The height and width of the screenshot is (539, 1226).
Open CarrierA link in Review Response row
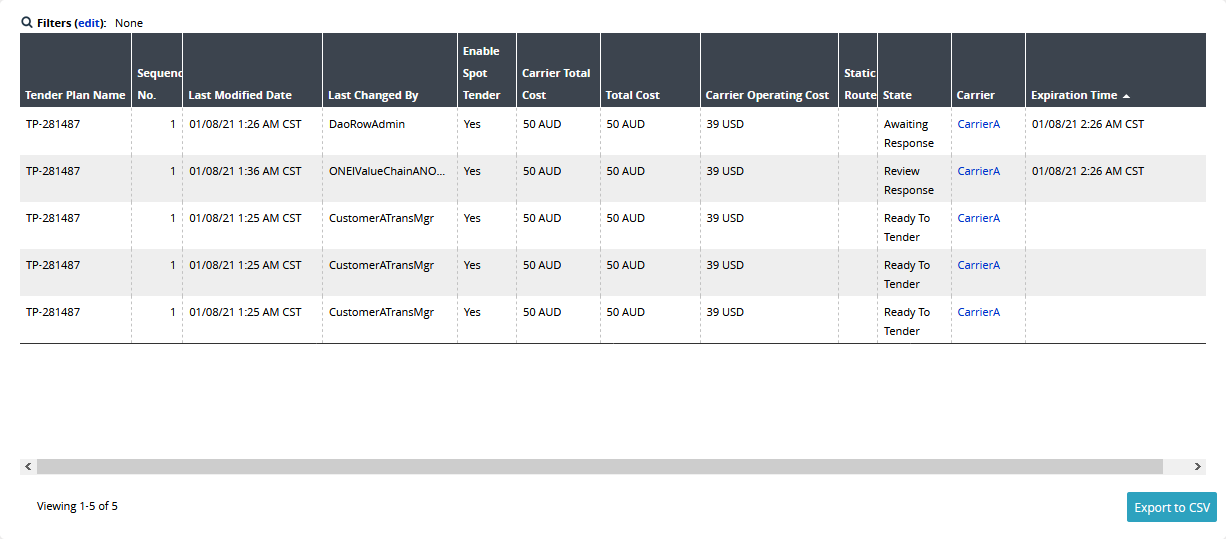979,171
